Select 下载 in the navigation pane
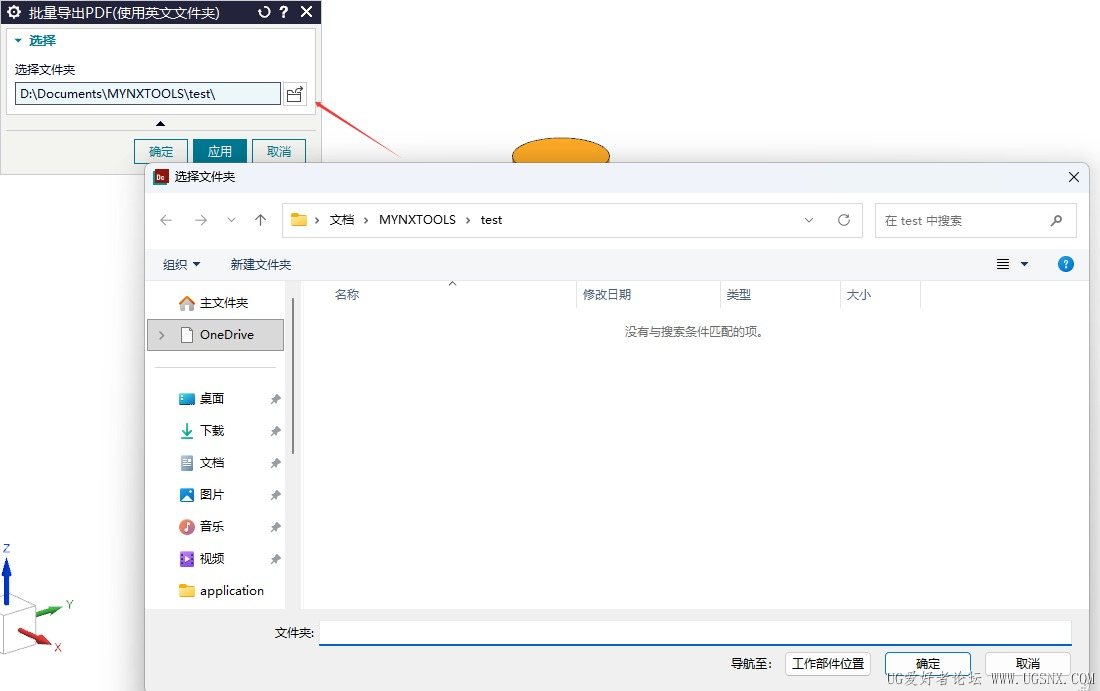This screenshot has width=1100, height=691. (x=212, y=431)
